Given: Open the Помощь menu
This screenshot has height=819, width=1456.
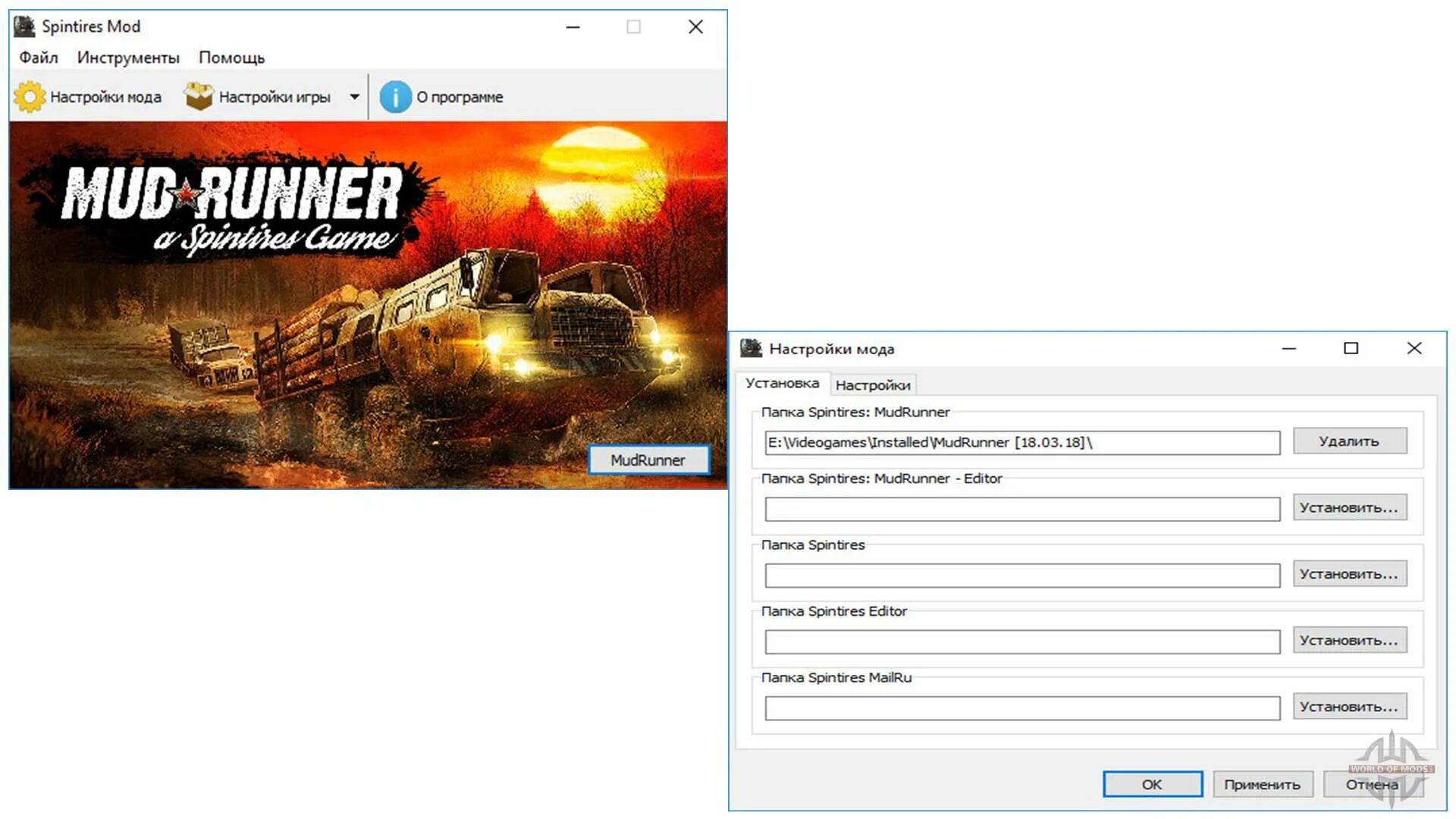Looking at the screenshot, I should pos(232,58).
